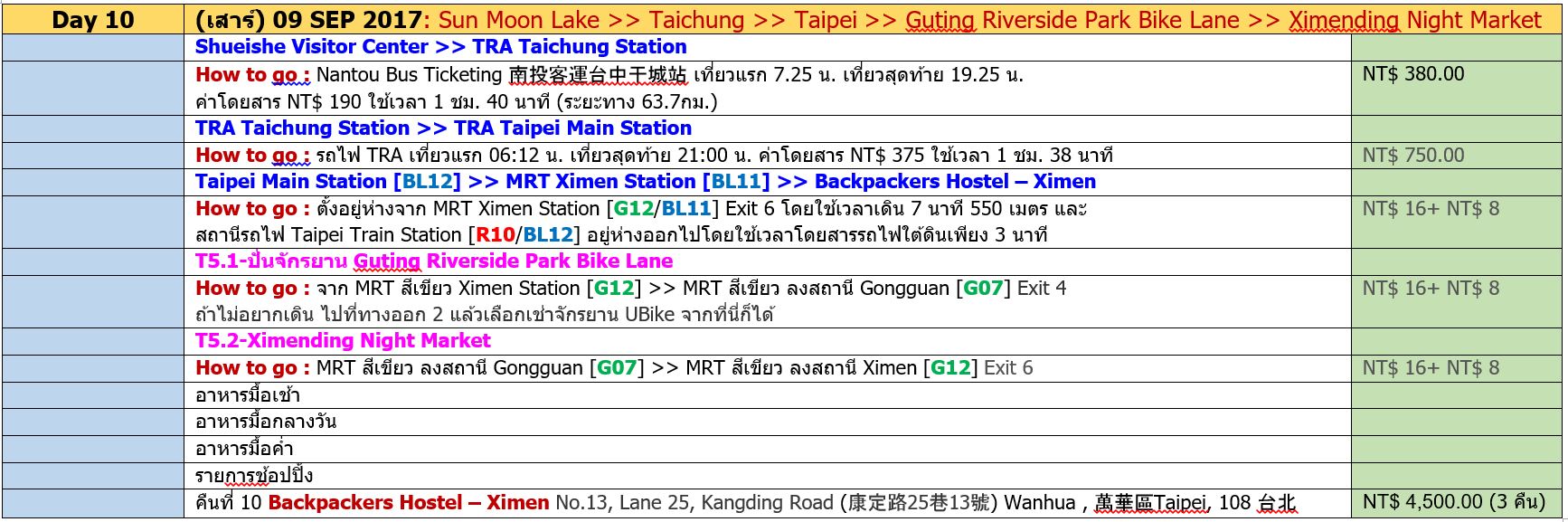This screenshot has width=1568, height=522.
Task: Click TRA Taichung Station >> TRA Taipei Main Station
Action: [443, 128]
